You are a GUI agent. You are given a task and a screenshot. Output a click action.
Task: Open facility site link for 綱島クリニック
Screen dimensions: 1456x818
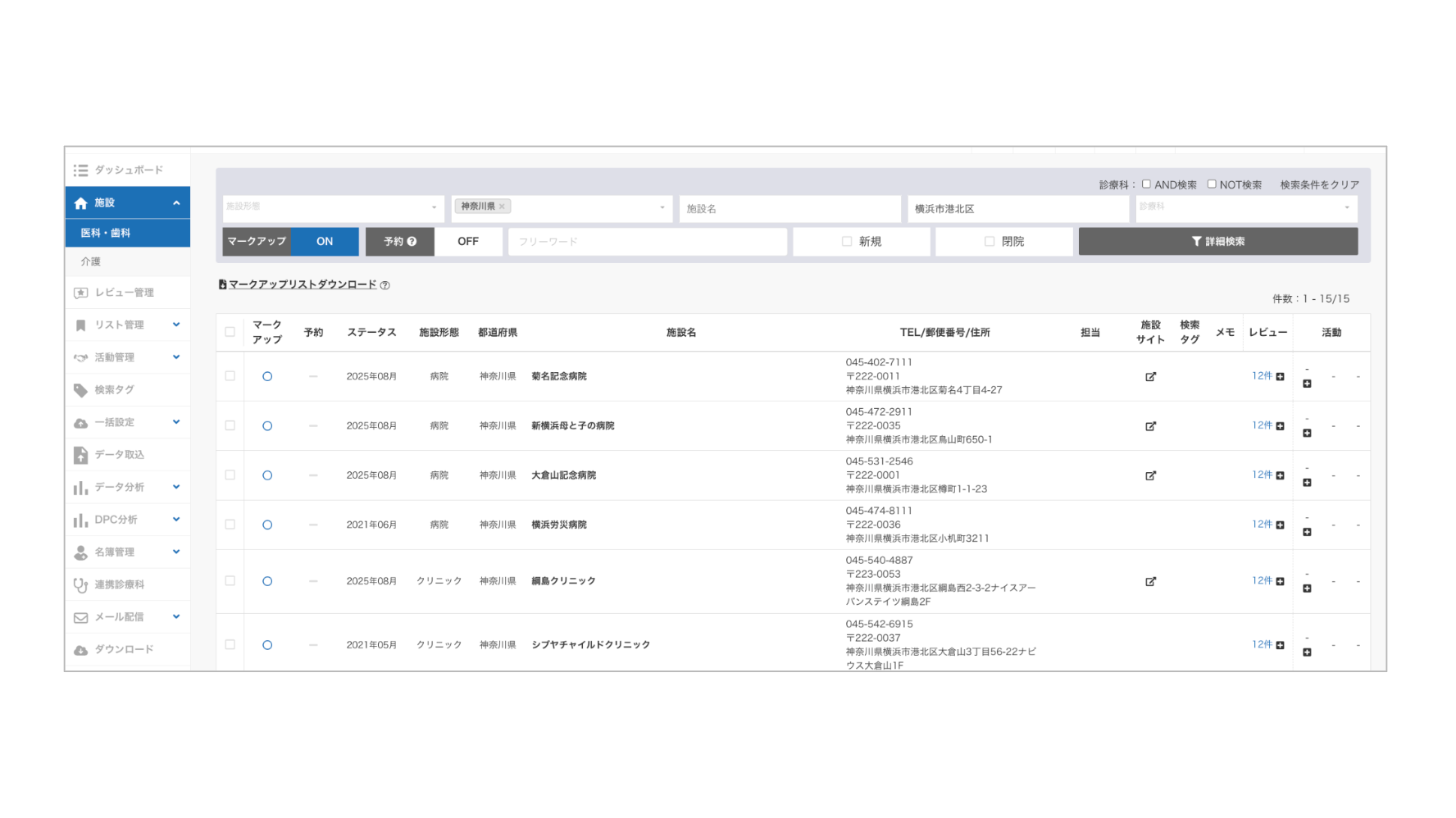[1151, 581]
